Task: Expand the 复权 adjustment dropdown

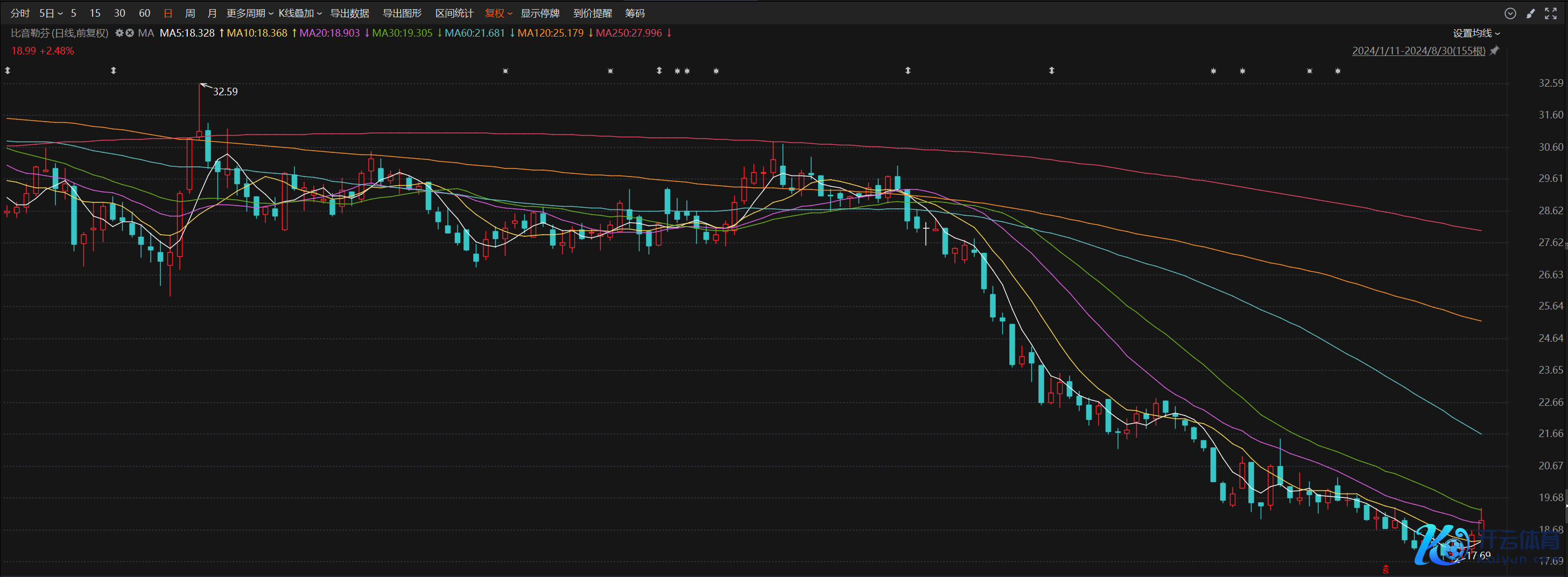Action: click(x=498, y=13)
